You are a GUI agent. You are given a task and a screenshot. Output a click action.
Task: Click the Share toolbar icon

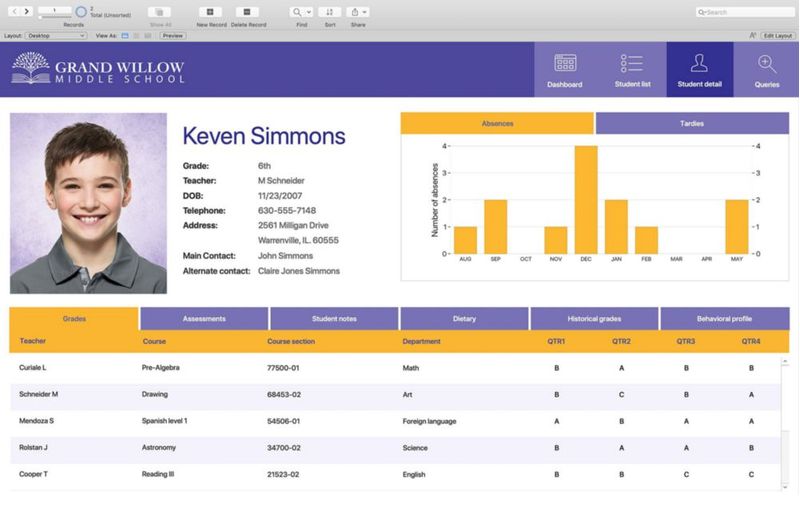coord(354,12)
